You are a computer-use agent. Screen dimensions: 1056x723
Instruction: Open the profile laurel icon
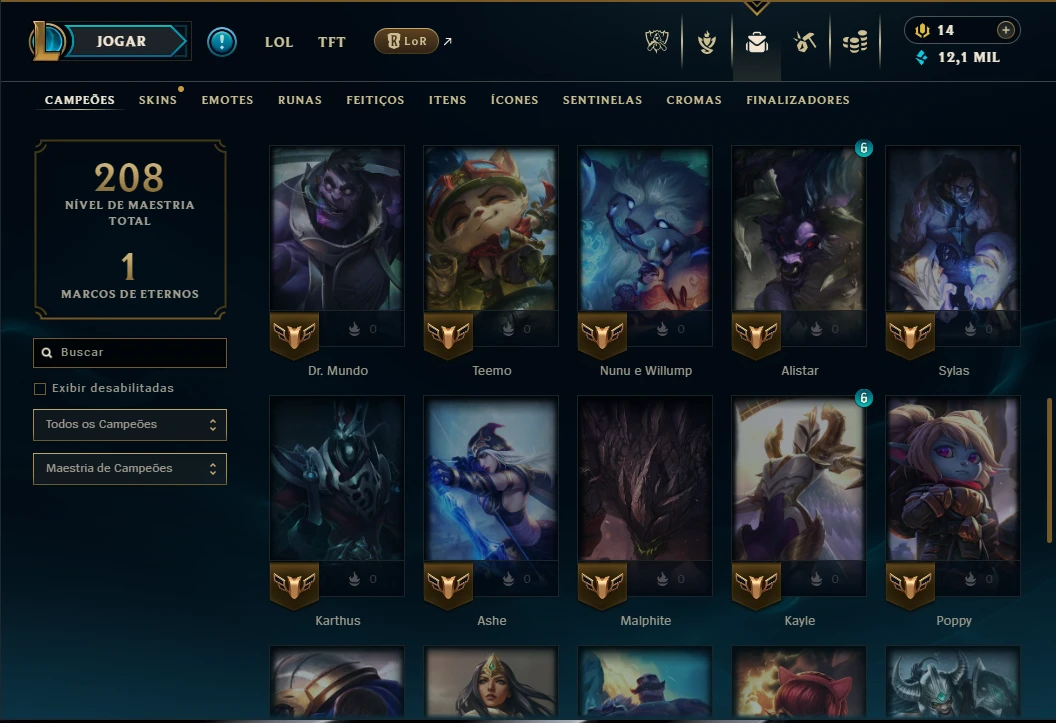pos(706,42)
